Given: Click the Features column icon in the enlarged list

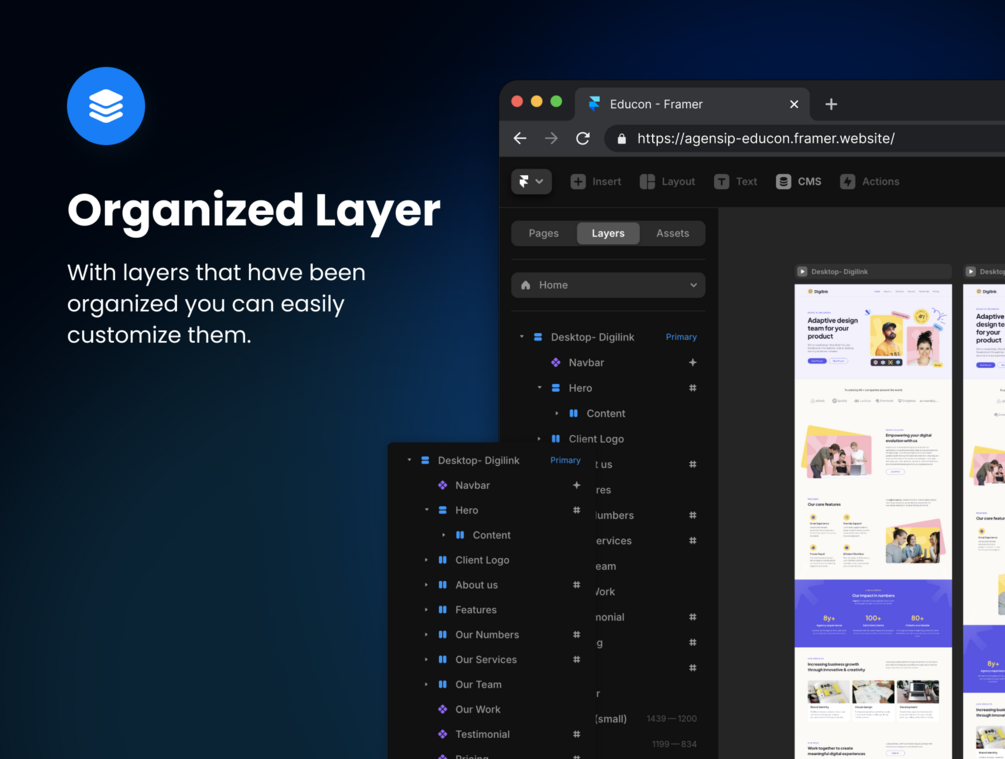Looking at the screenshot, I should [442, 610].
